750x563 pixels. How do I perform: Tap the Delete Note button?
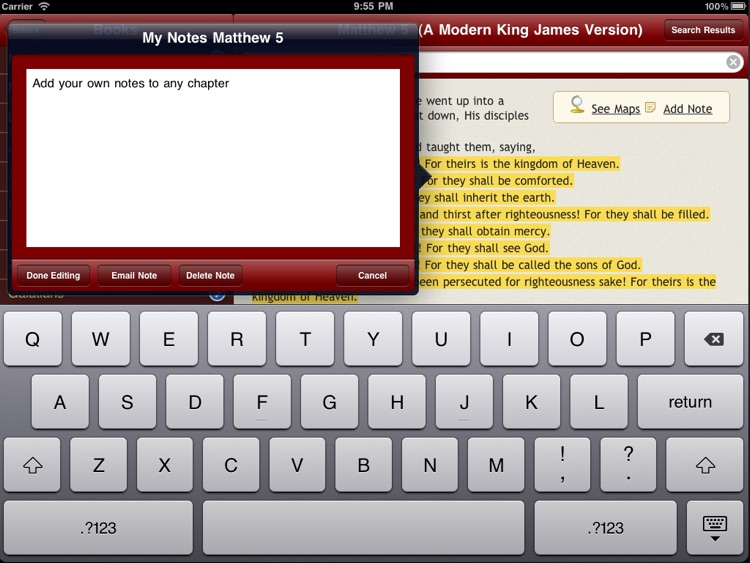[210, 276]
